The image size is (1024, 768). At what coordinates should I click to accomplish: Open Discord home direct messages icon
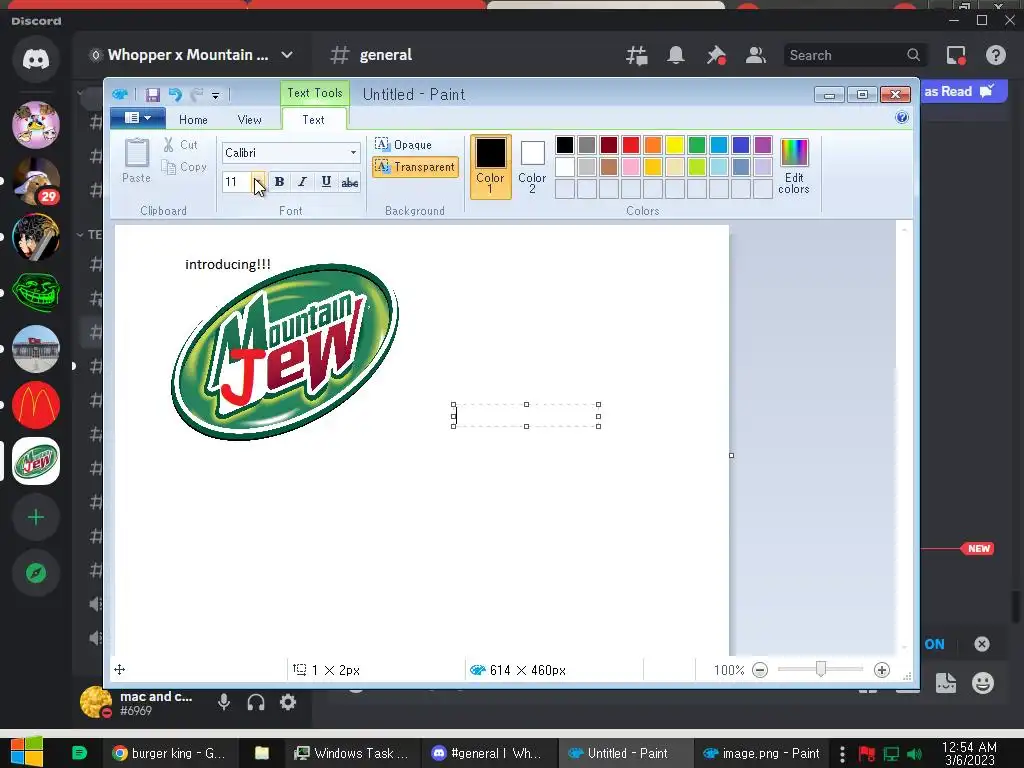[36, 60]
